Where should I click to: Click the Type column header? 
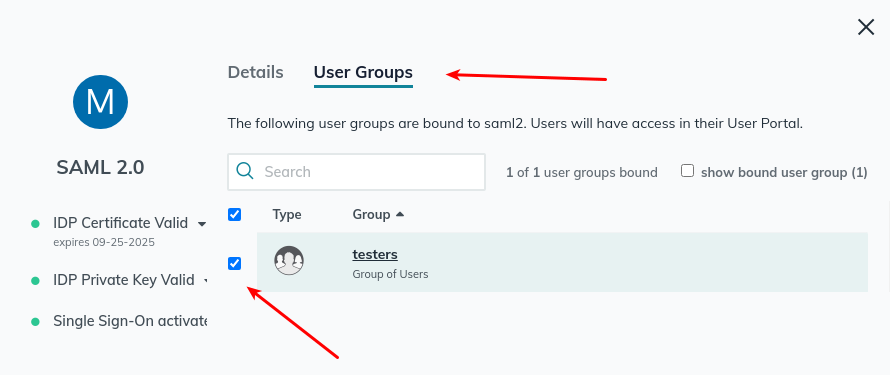287,214
